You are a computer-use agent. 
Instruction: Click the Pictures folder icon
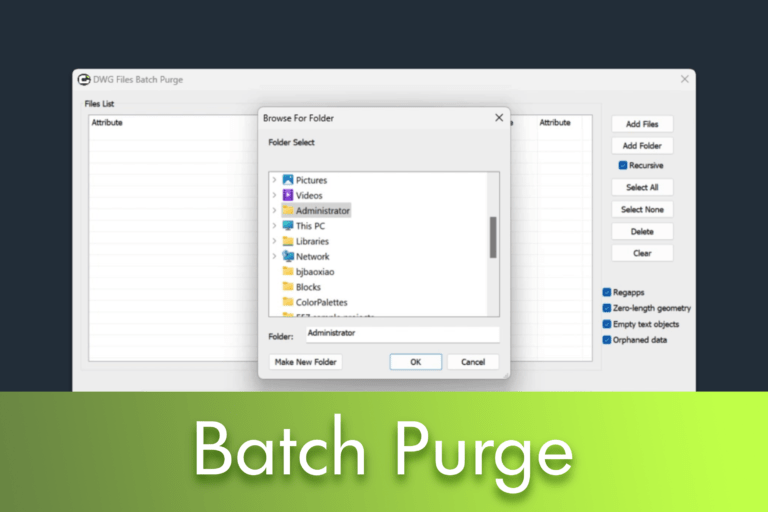click(x=288, y=180)
